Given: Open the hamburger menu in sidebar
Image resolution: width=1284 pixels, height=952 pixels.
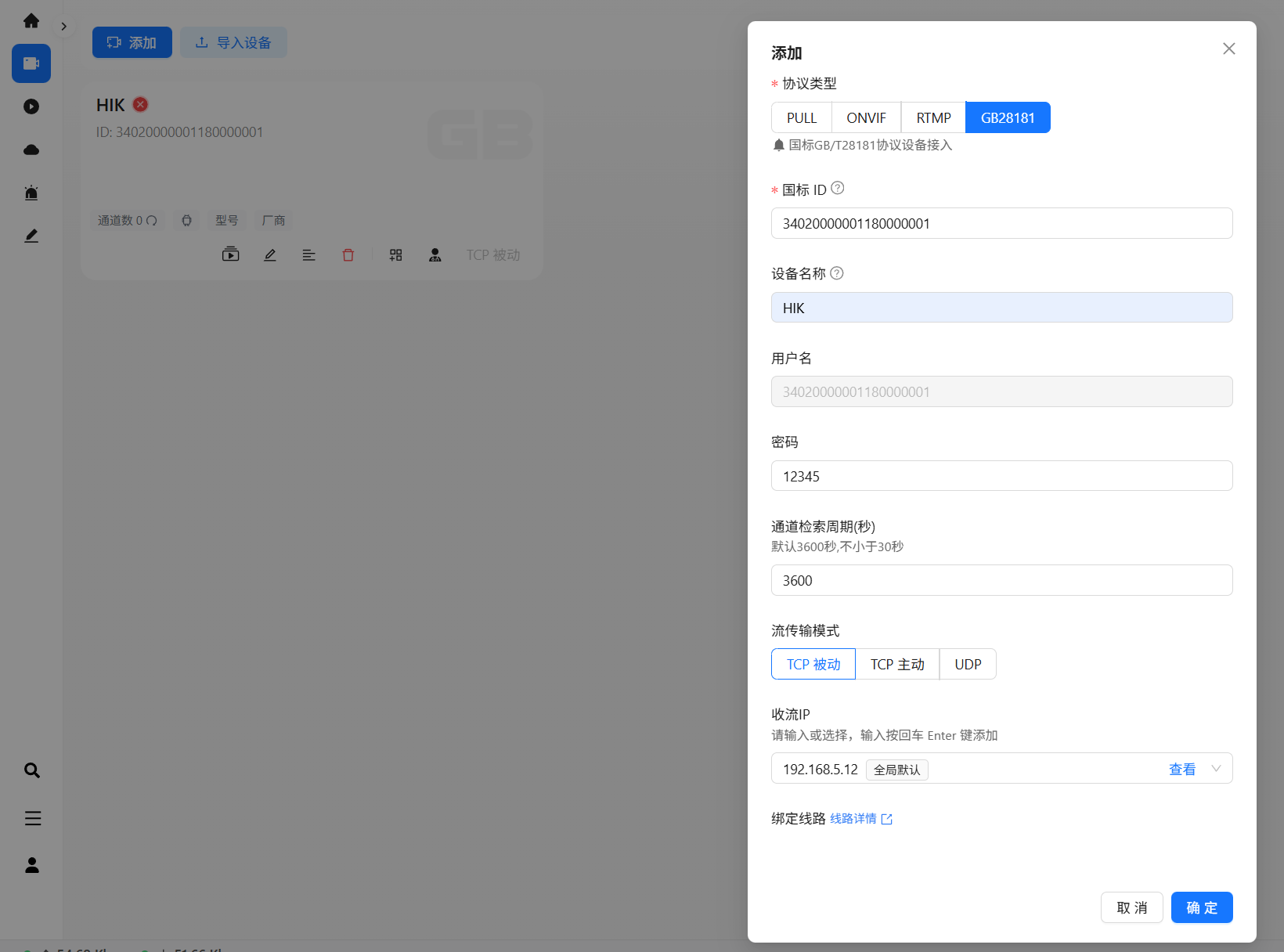Looking at the screenshot, I should 32,818.
